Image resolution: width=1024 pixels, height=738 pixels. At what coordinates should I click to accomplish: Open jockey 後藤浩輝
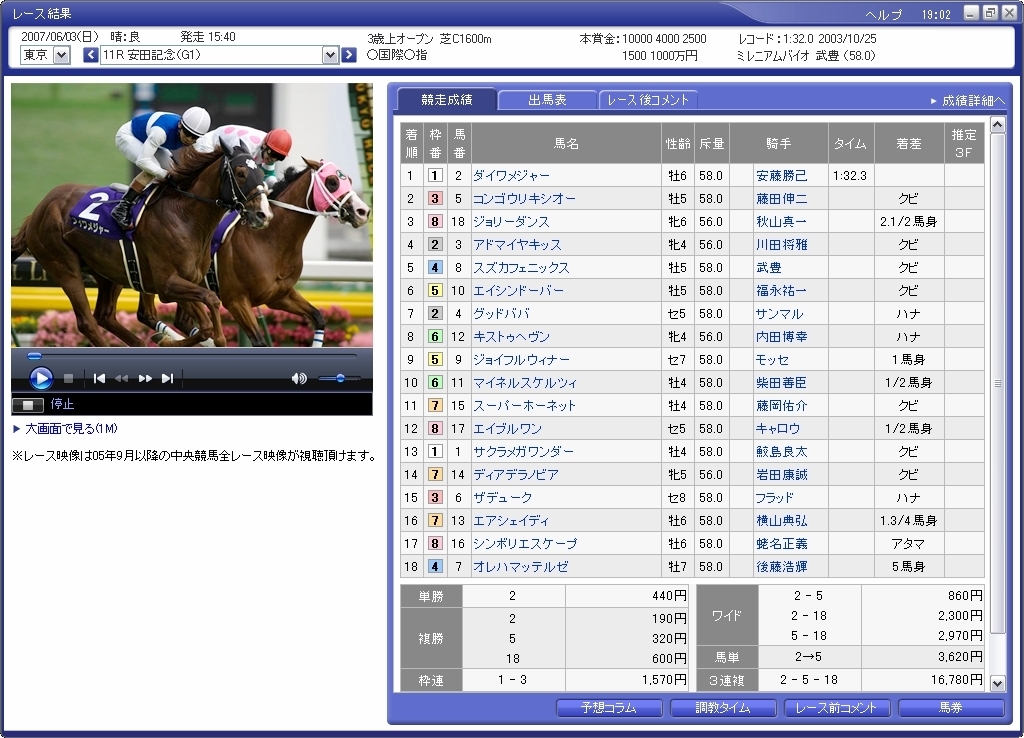tap(782, 566)
